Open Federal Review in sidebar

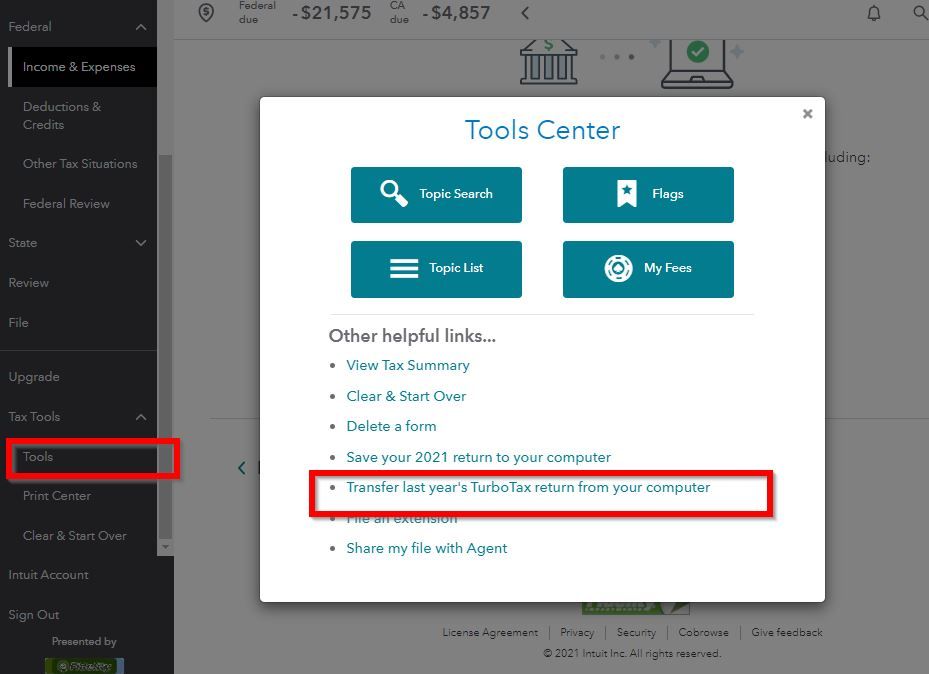click(x=66, y=204)
